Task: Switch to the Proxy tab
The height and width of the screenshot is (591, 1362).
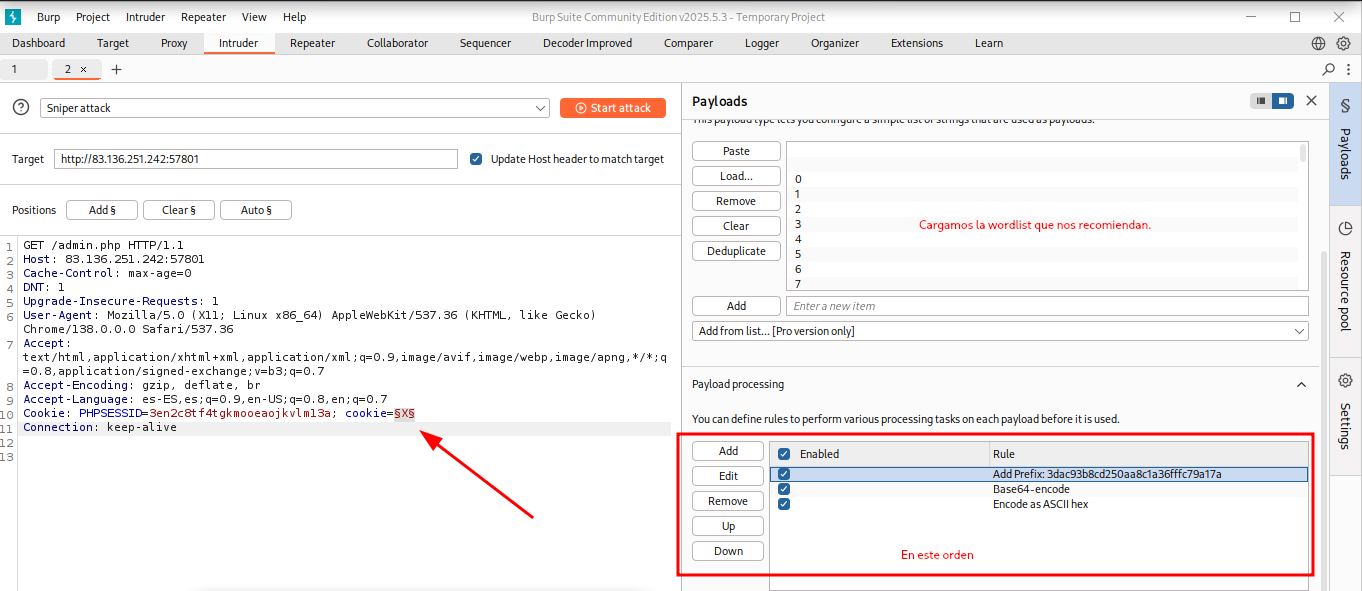Action: click(174, 43)
